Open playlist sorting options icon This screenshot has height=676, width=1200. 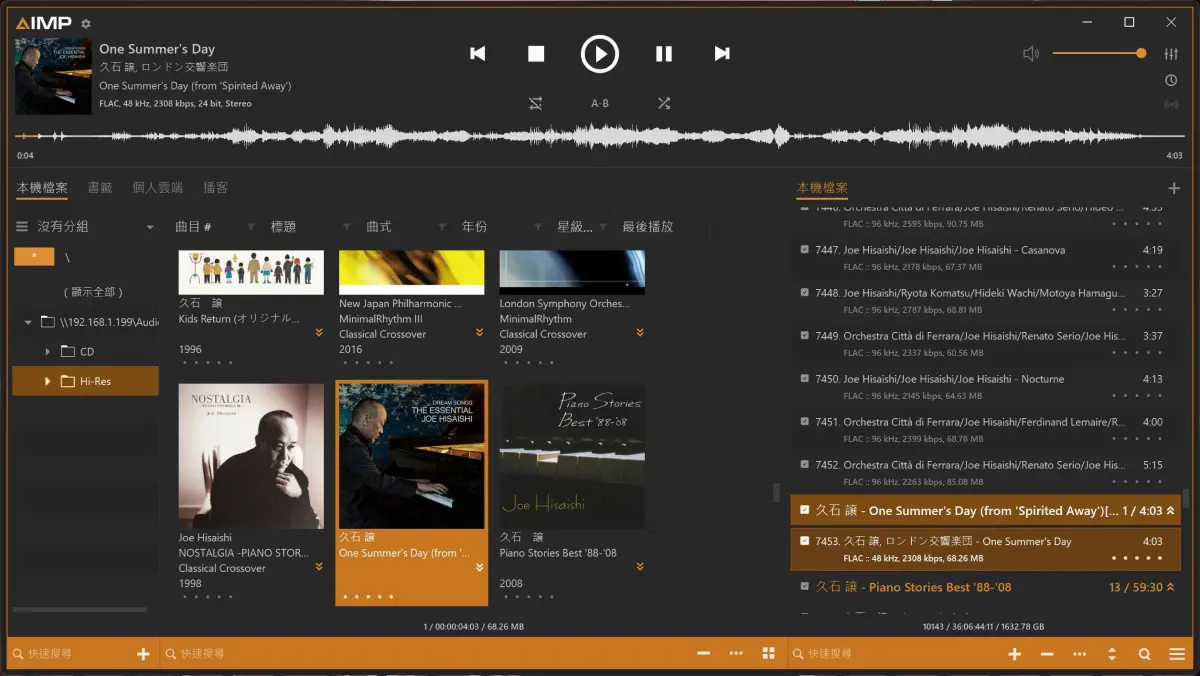tap(1112, 654)
